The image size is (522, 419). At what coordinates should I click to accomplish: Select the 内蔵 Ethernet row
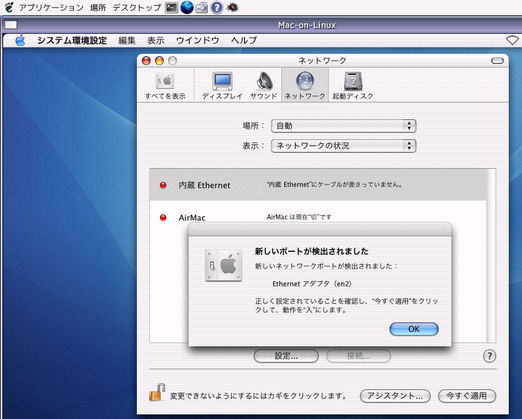[x=318, y=185]
